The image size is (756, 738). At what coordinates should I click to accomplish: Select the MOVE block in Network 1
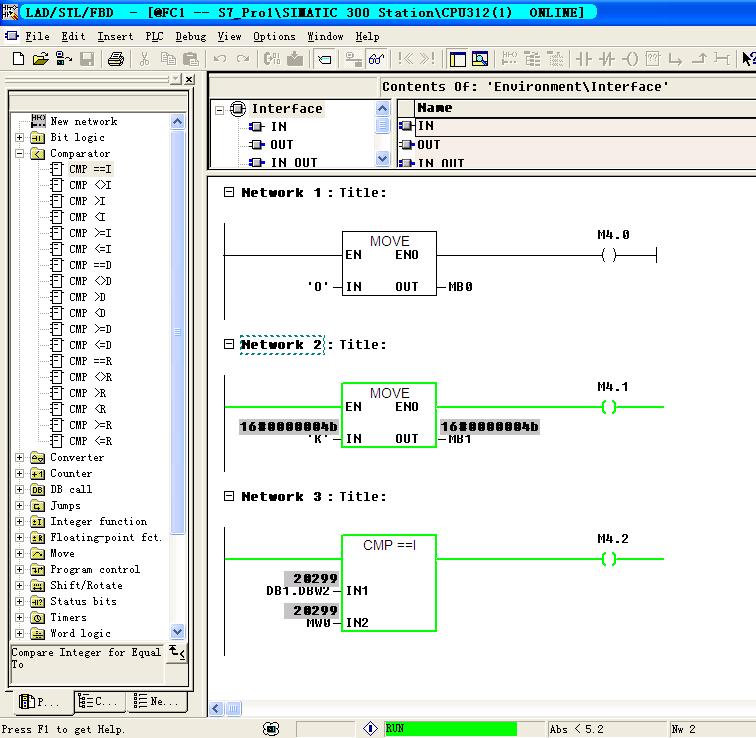(x=389, y=263)
